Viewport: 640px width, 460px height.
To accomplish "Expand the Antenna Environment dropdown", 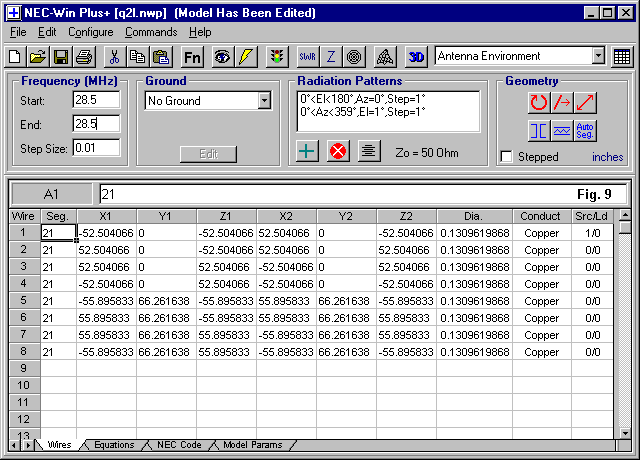I will click(x=598, y=57).
